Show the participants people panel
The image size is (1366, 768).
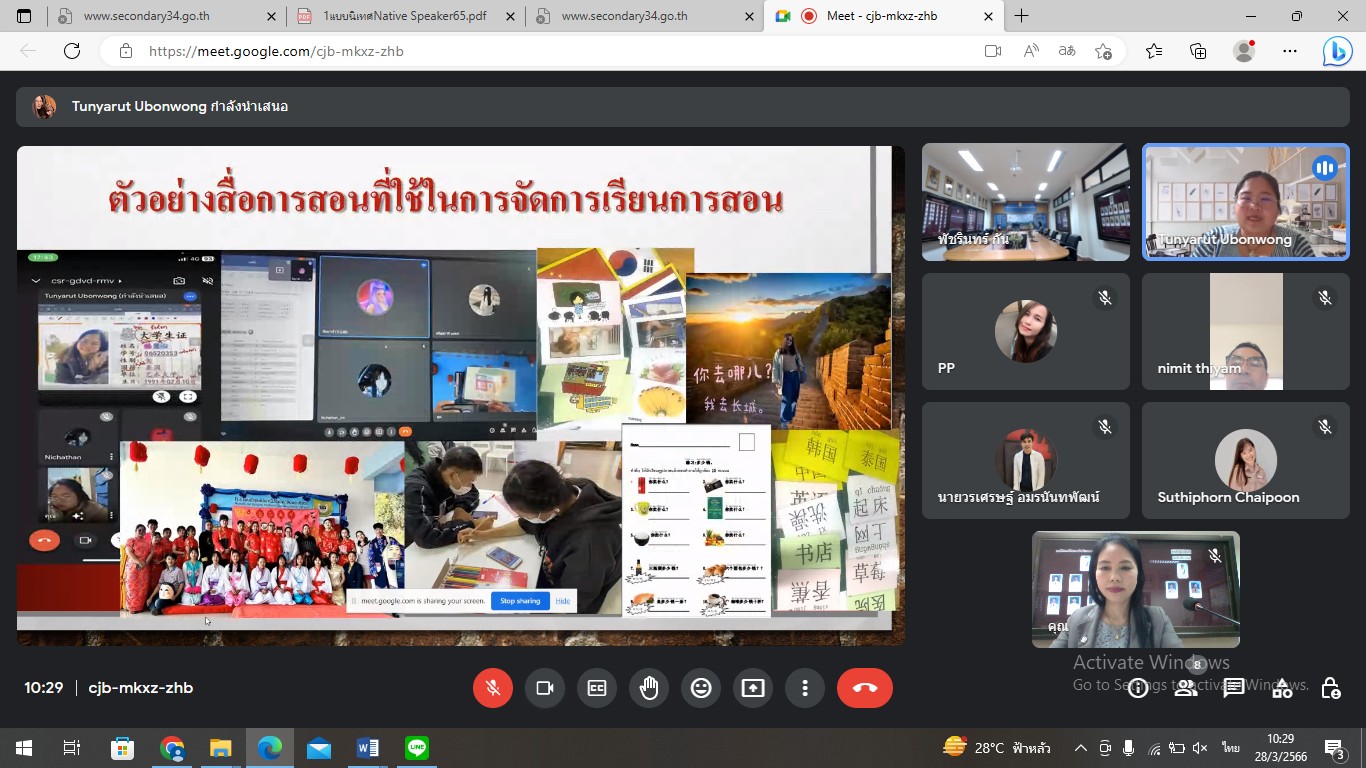pos(1185,688)
